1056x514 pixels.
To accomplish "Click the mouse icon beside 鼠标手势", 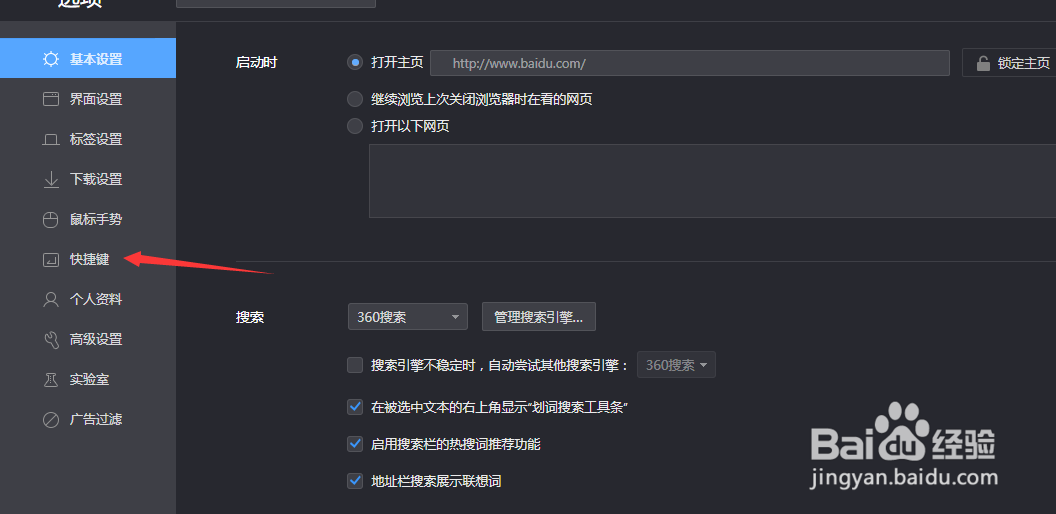I will click(x=51, y=220).
